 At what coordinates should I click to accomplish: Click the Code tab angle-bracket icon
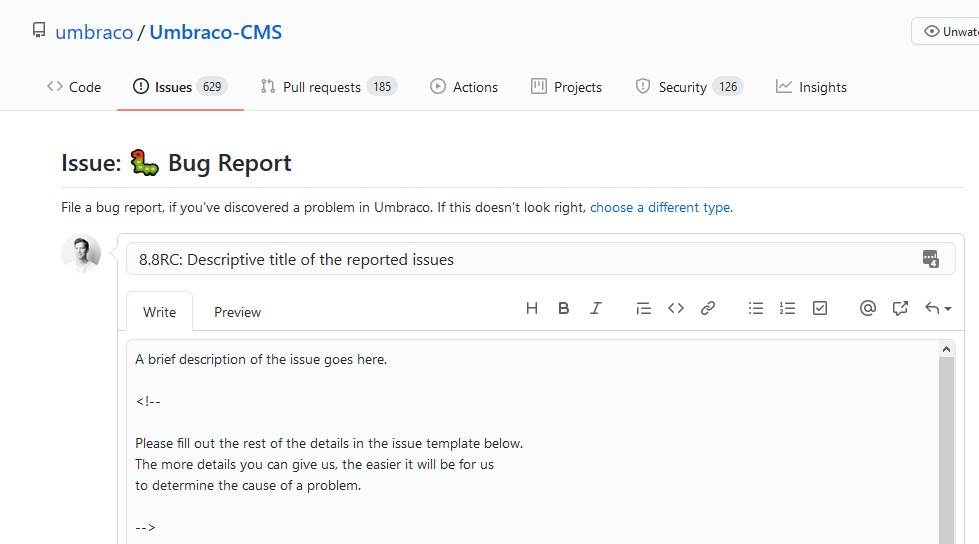tap(55, 86)
